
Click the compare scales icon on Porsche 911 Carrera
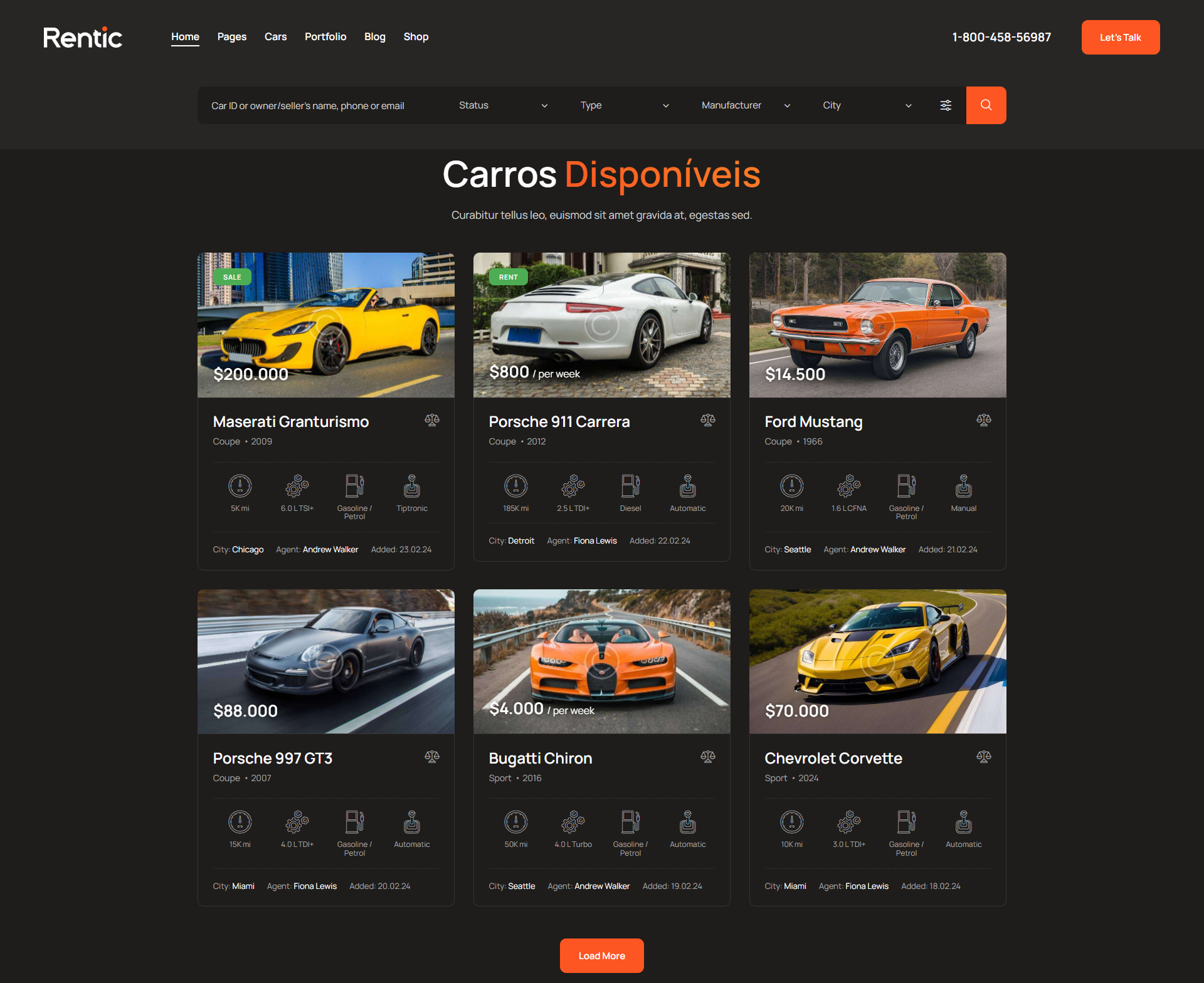coord(708,420)
